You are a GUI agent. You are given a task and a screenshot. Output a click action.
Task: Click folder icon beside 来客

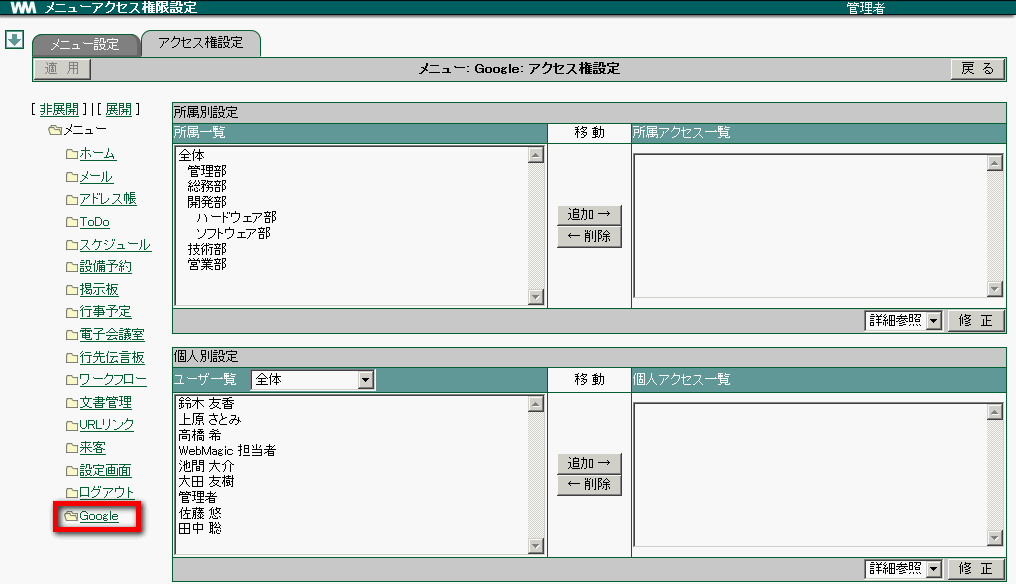(72, 448)
